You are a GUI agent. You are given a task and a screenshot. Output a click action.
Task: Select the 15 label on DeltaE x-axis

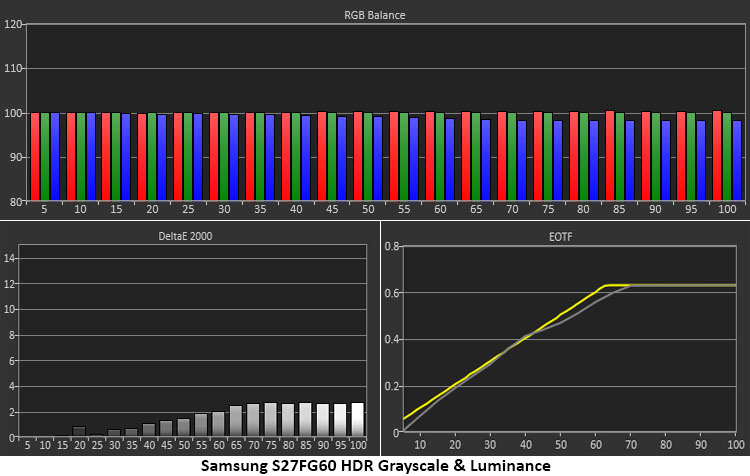point(62,445)
